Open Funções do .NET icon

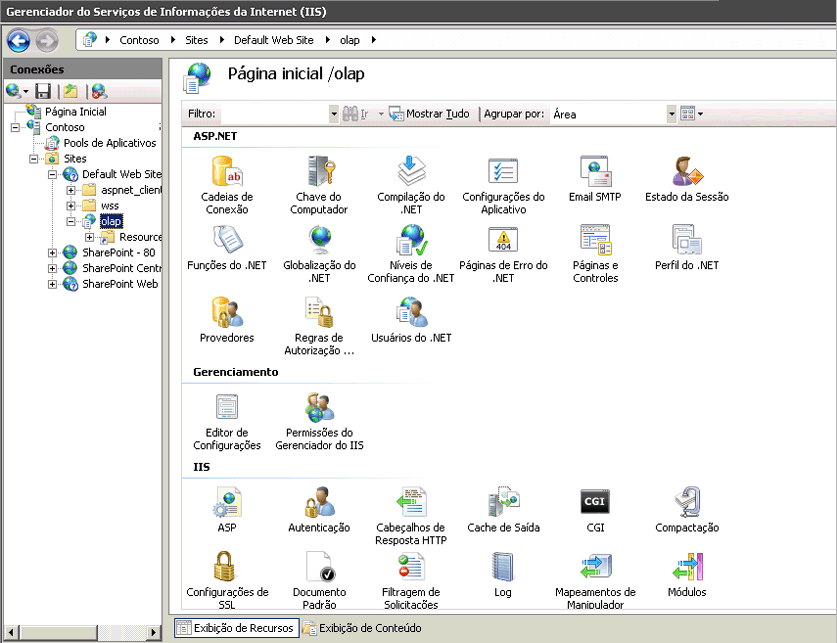[x=227, y=247]
